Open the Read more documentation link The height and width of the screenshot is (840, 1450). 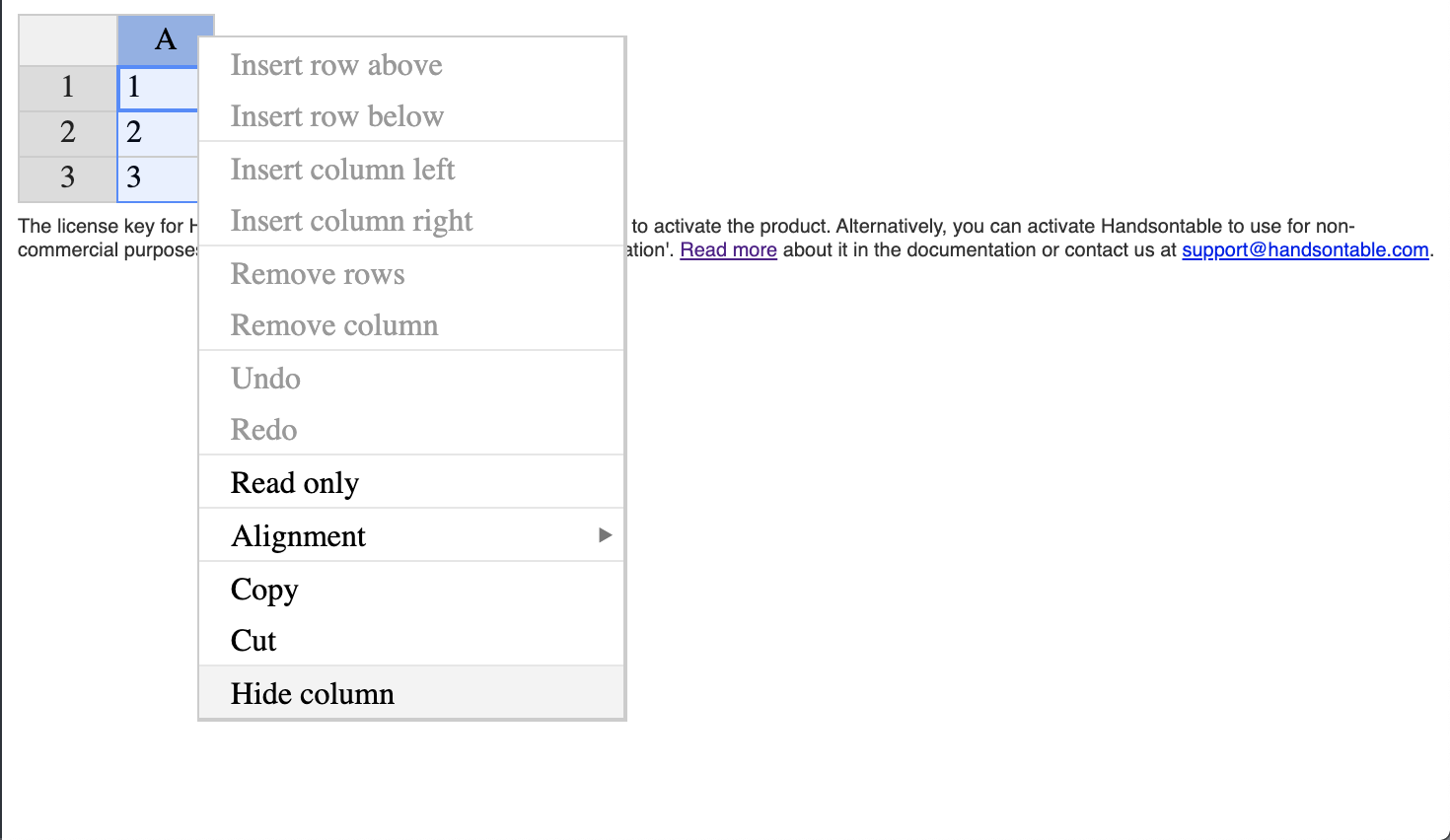[728, 249]
